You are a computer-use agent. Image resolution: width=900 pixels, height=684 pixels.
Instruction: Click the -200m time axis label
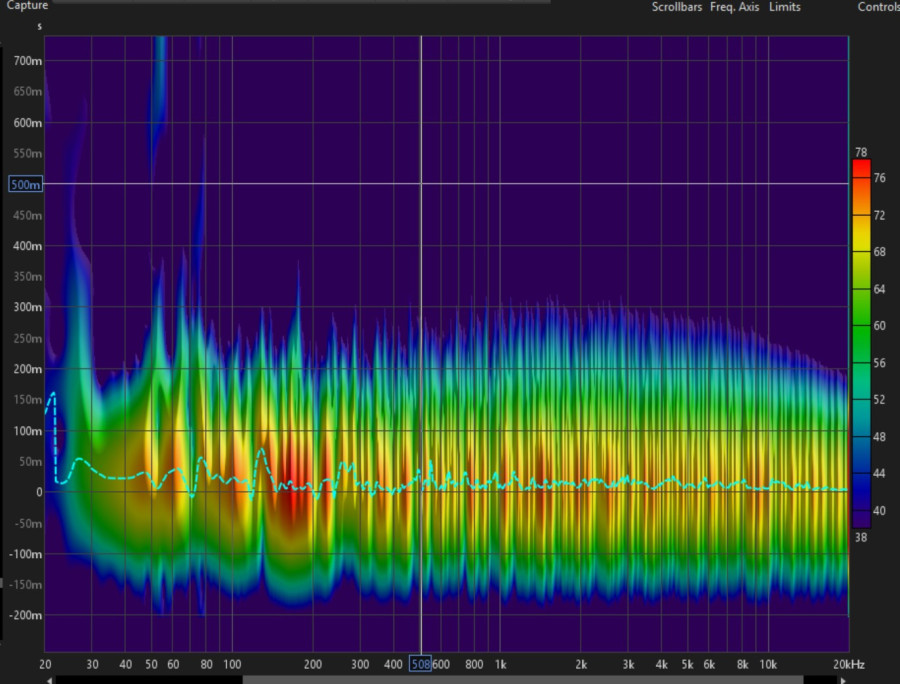point(26,616)
